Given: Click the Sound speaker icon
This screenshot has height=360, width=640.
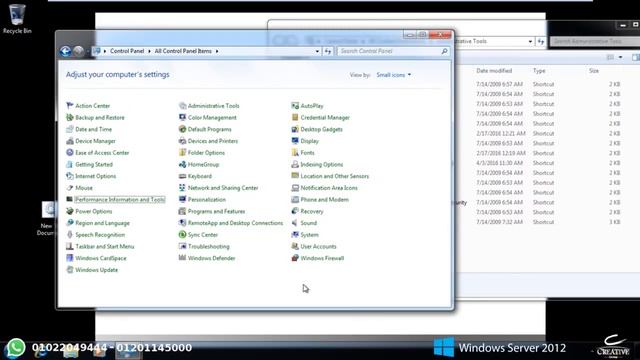Looking at the screenshot, I should coord(295,223).
